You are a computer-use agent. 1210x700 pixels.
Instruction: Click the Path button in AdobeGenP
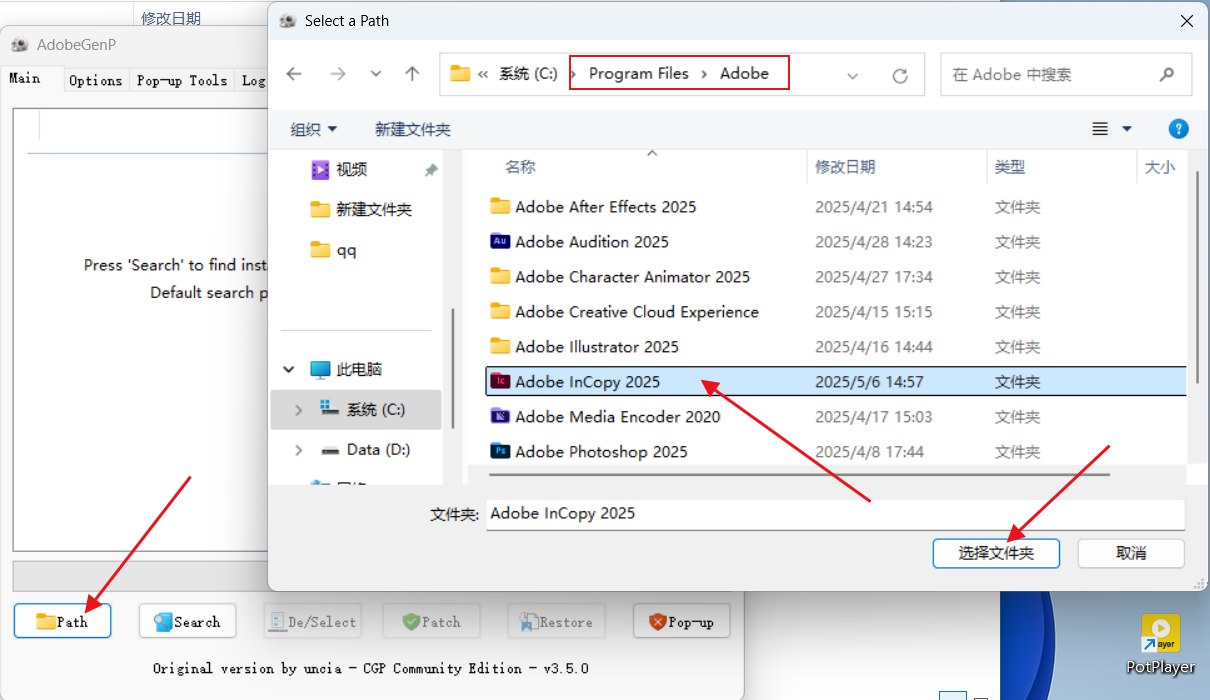pos(62,621)
